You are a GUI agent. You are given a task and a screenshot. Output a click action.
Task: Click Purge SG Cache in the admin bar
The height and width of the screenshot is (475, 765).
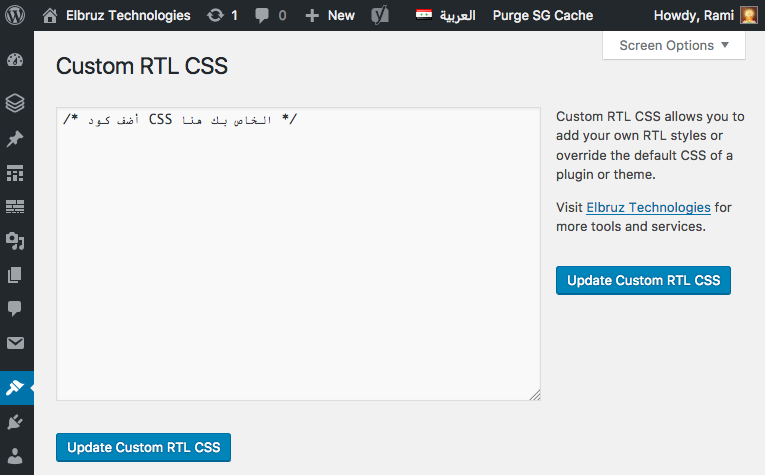click(x=542, y=15)
